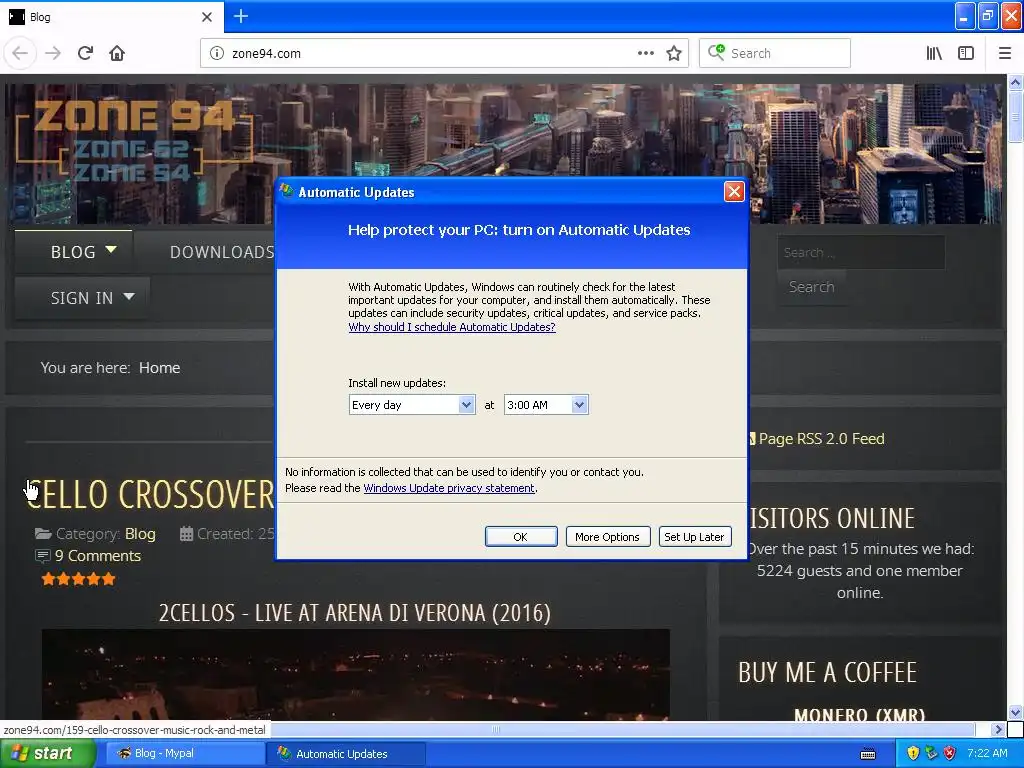1024x768 pixels.
Task: Click the vertical scrollbar up arrow
Action: coord(1015,82)
